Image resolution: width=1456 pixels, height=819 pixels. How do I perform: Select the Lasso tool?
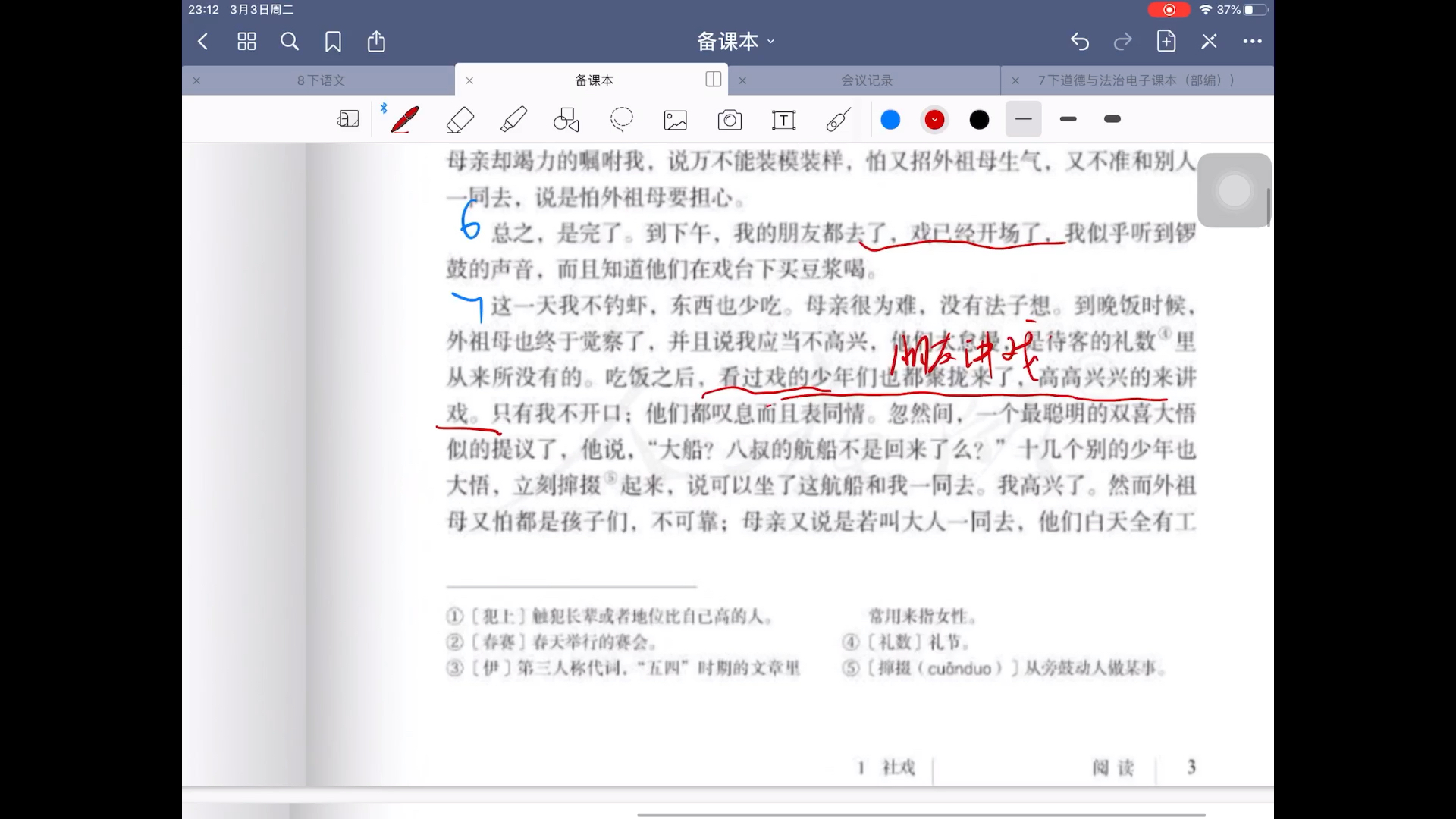[x=622, y=119]
